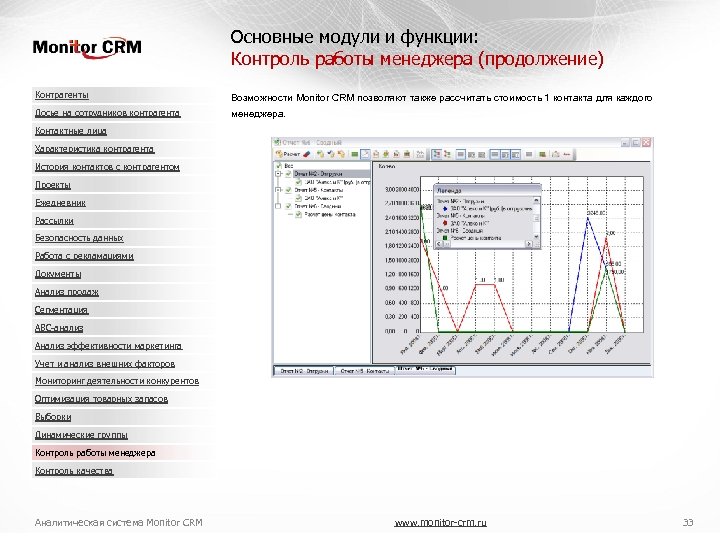Collapse the Отчет №2 - Отгрузки tree node
This screenshot has width=720, height=540.
[x=278, y=174]
